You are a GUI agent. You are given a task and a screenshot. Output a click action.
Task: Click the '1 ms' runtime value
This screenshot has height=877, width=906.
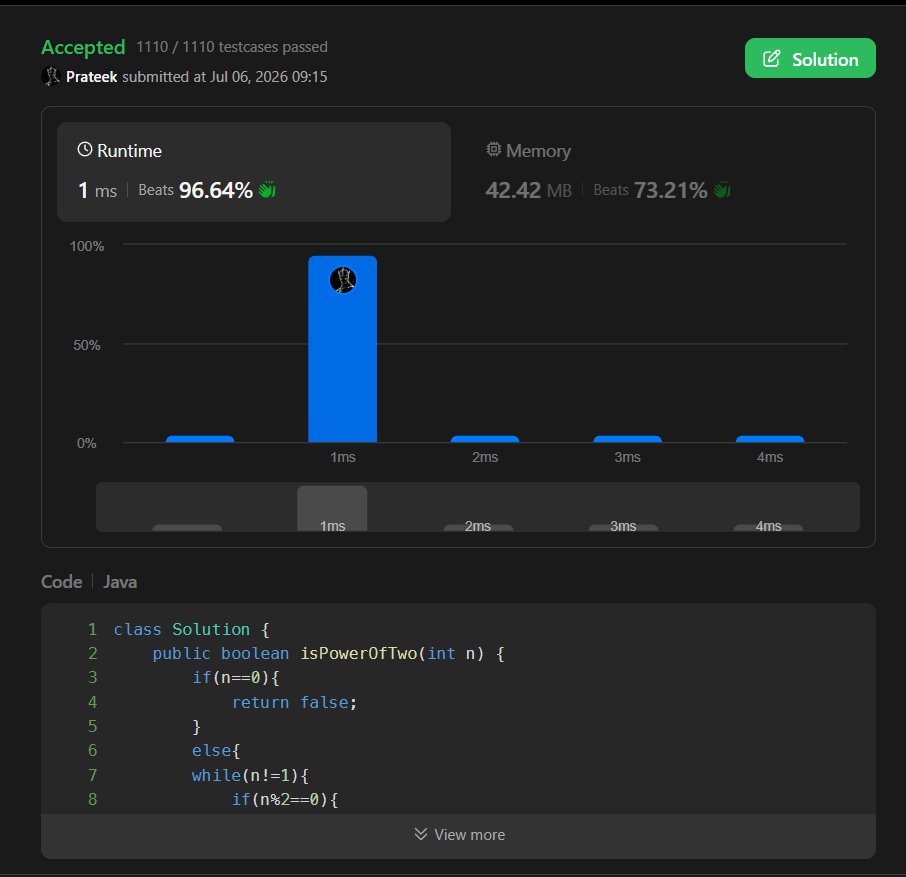pyautogui.click(x=98, y=190)
